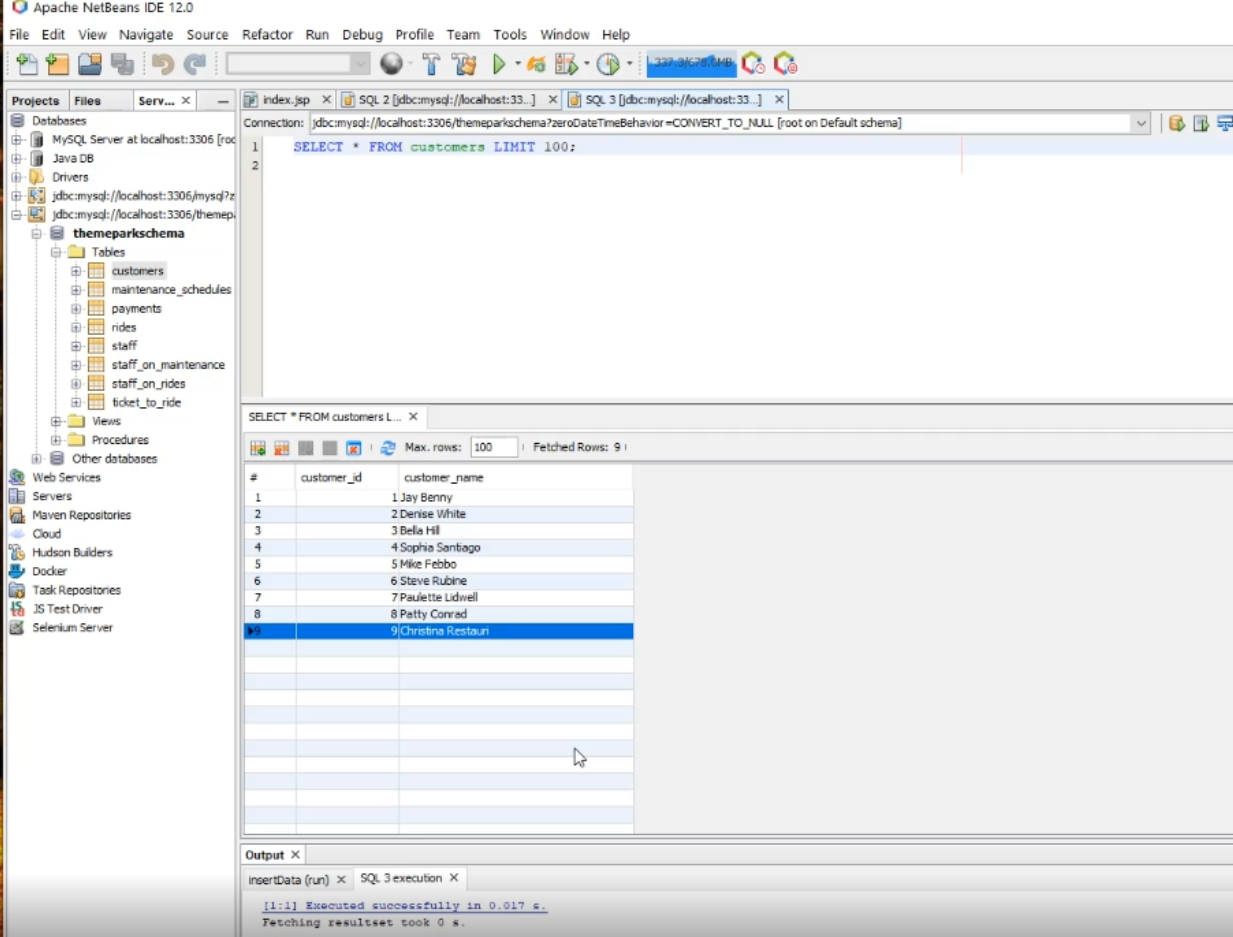
Task: Undo the last edit
Action: click(x=162, y=63)
